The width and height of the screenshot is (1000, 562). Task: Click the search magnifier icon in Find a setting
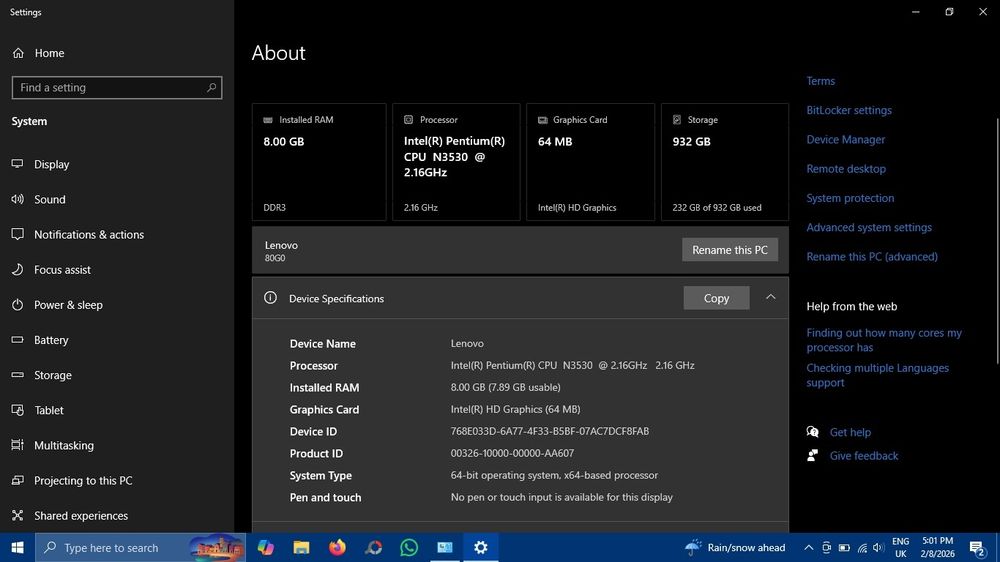coord(212,87)
